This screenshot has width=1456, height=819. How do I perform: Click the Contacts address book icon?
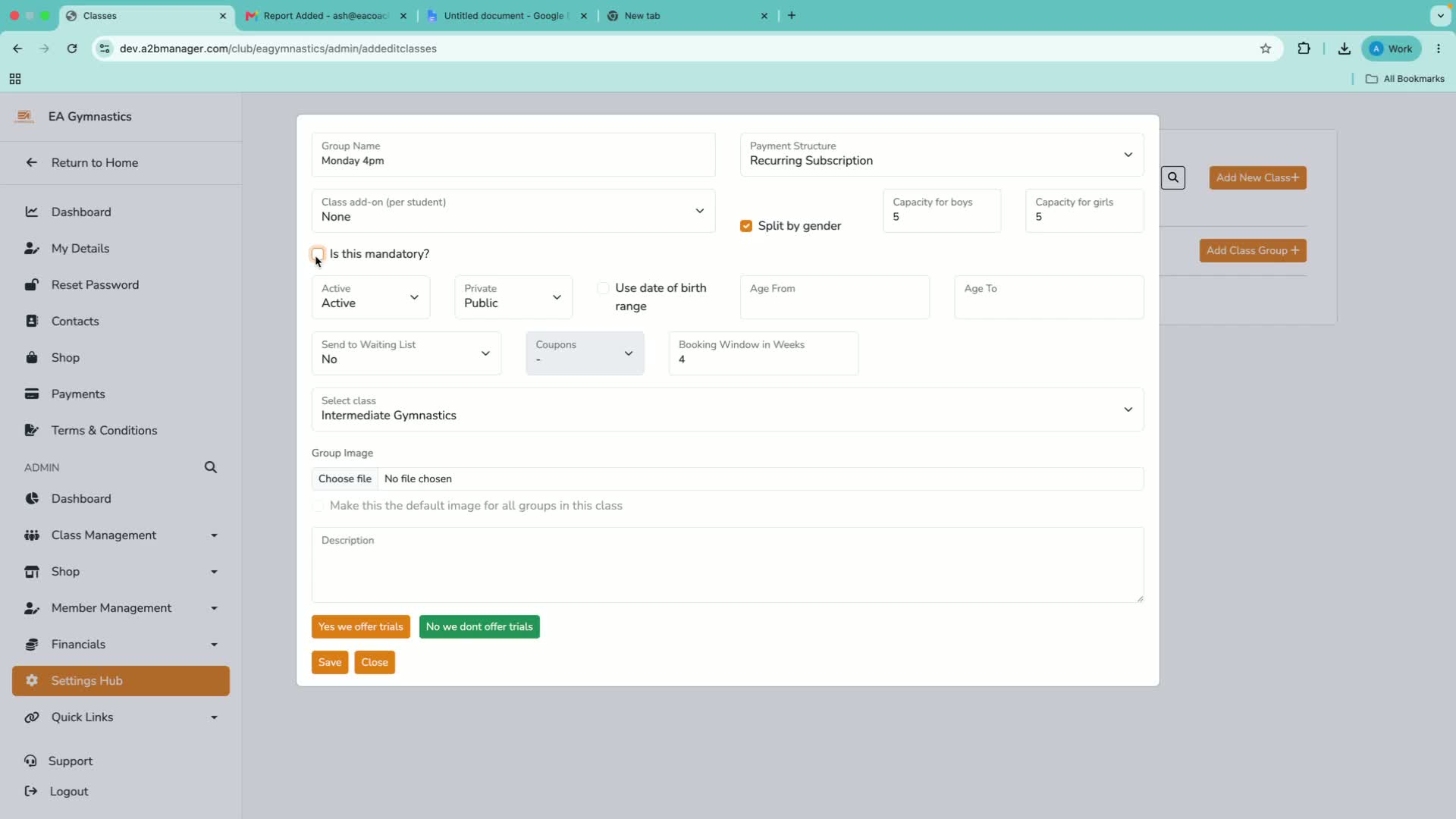(x=31, y=321)
